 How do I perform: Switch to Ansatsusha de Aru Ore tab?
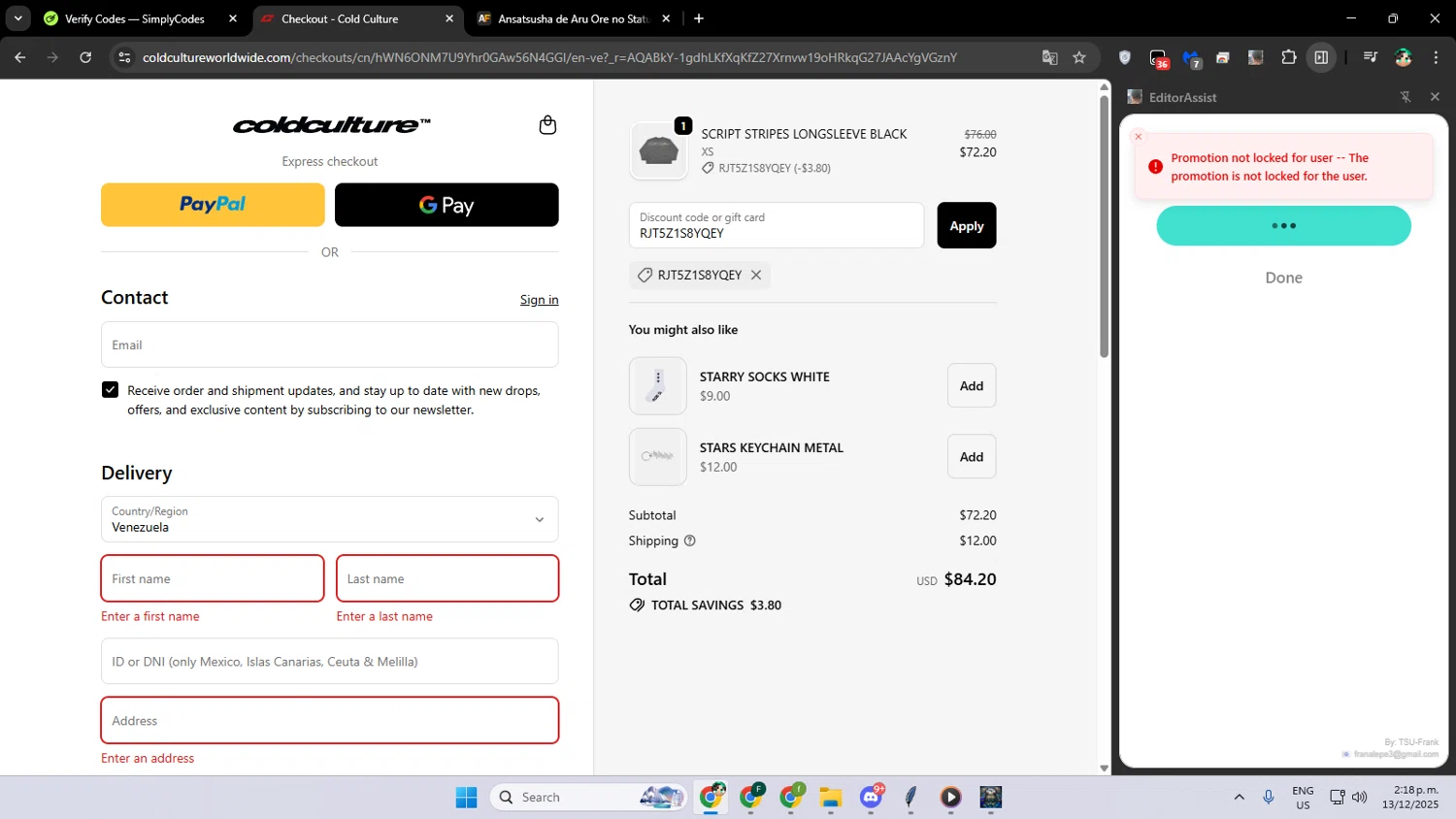(573, 18)
